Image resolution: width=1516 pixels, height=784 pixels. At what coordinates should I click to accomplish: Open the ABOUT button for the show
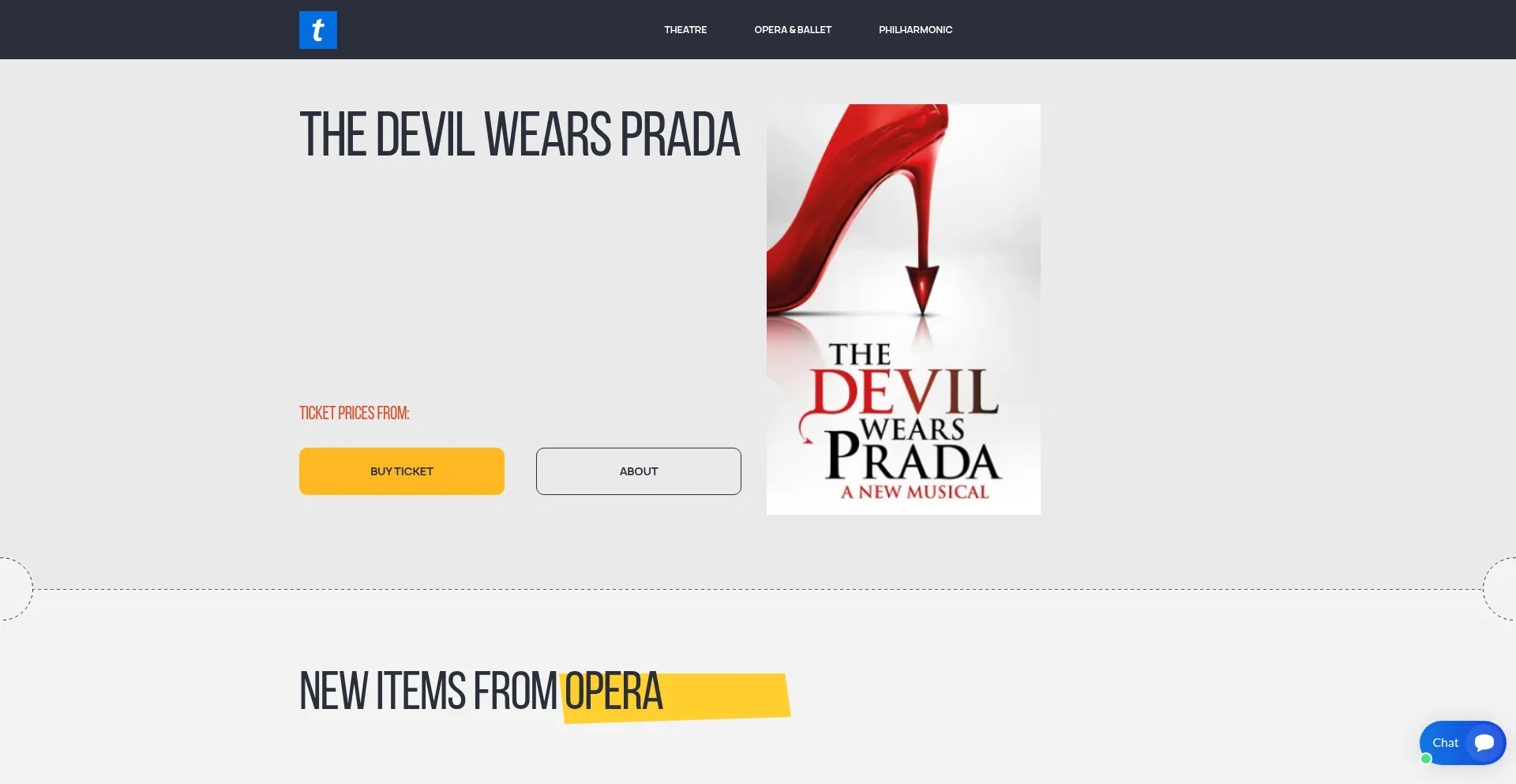point(639,471)
